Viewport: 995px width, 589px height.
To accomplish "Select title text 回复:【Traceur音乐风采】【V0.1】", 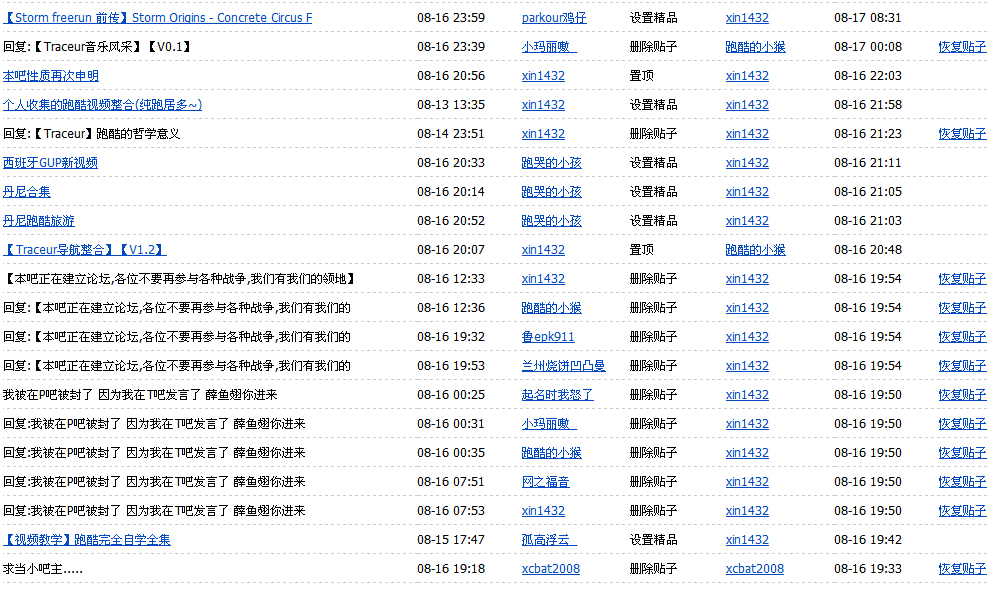I will point(97,47).
